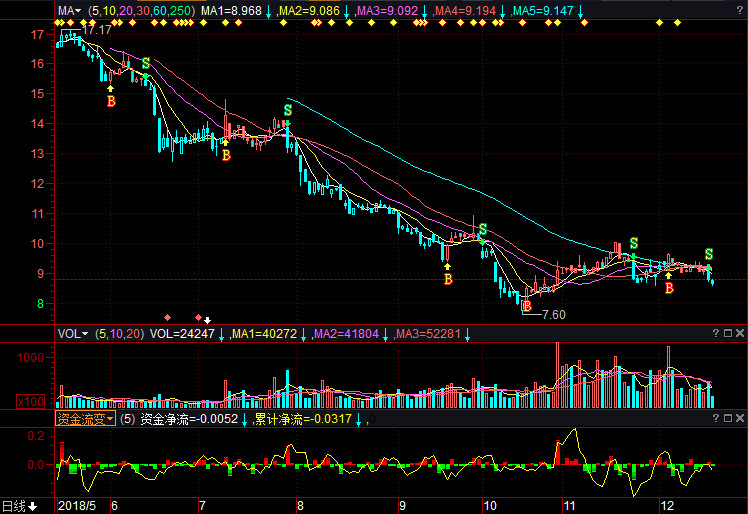
Task: Maximize the VOL panel with its window icon
Action: click(x=726, y=334)
